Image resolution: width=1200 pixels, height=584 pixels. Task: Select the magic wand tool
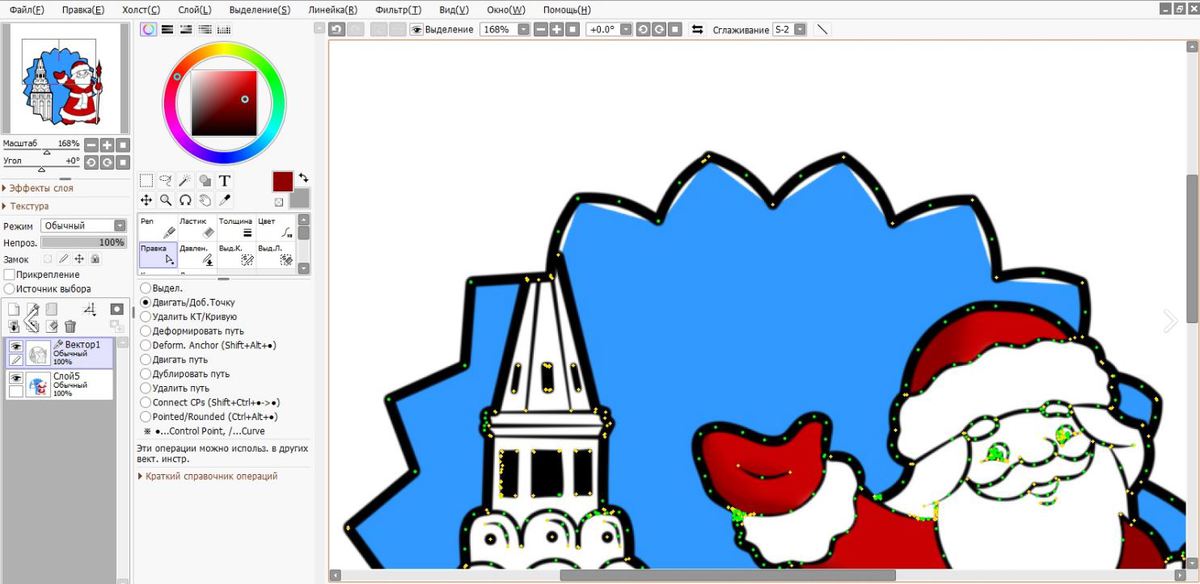185,181
